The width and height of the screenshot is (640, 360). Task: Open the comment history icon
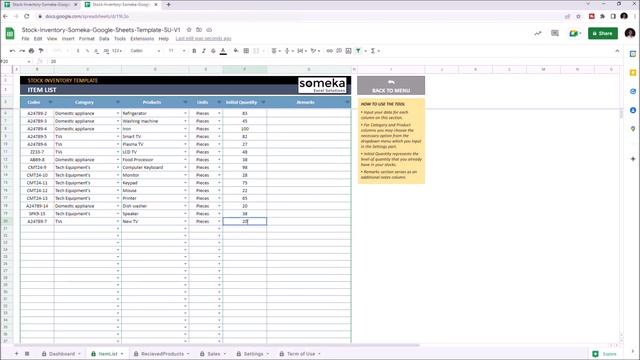tap(555, 33)
